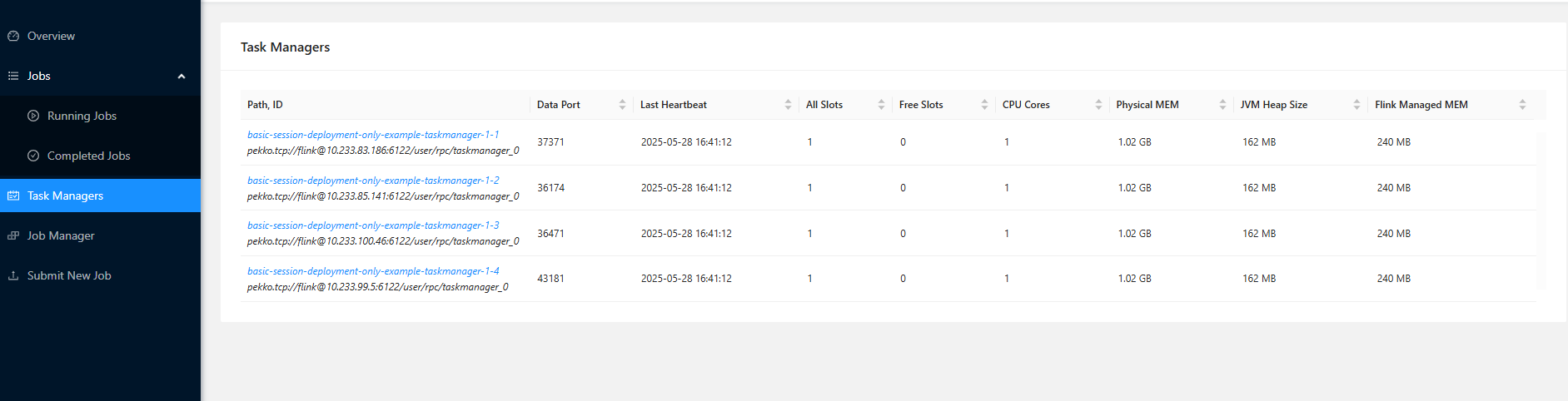Click the Overview dashboard icon
This screenshot has width=1568, height=401.
[x=13, y=36]
